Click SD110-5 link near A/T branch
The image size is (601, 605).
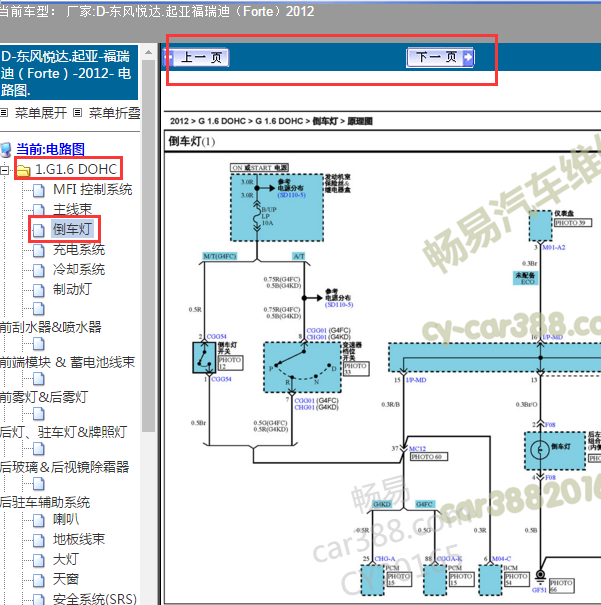(x=339, y=305)
